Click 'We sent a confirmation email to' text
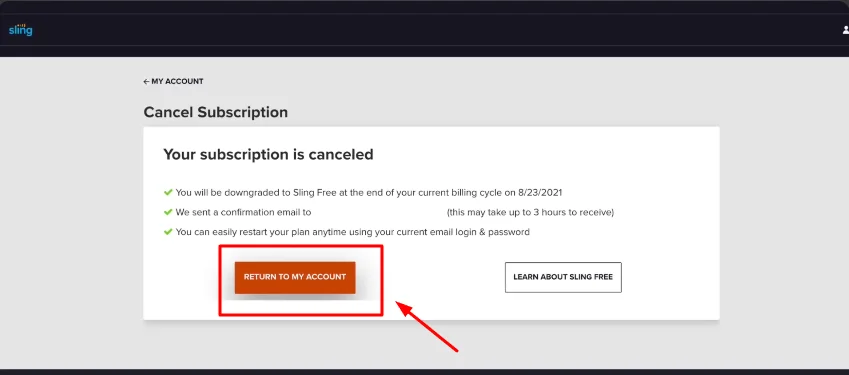This screenshot has height=375, width=849. (244, 212)
